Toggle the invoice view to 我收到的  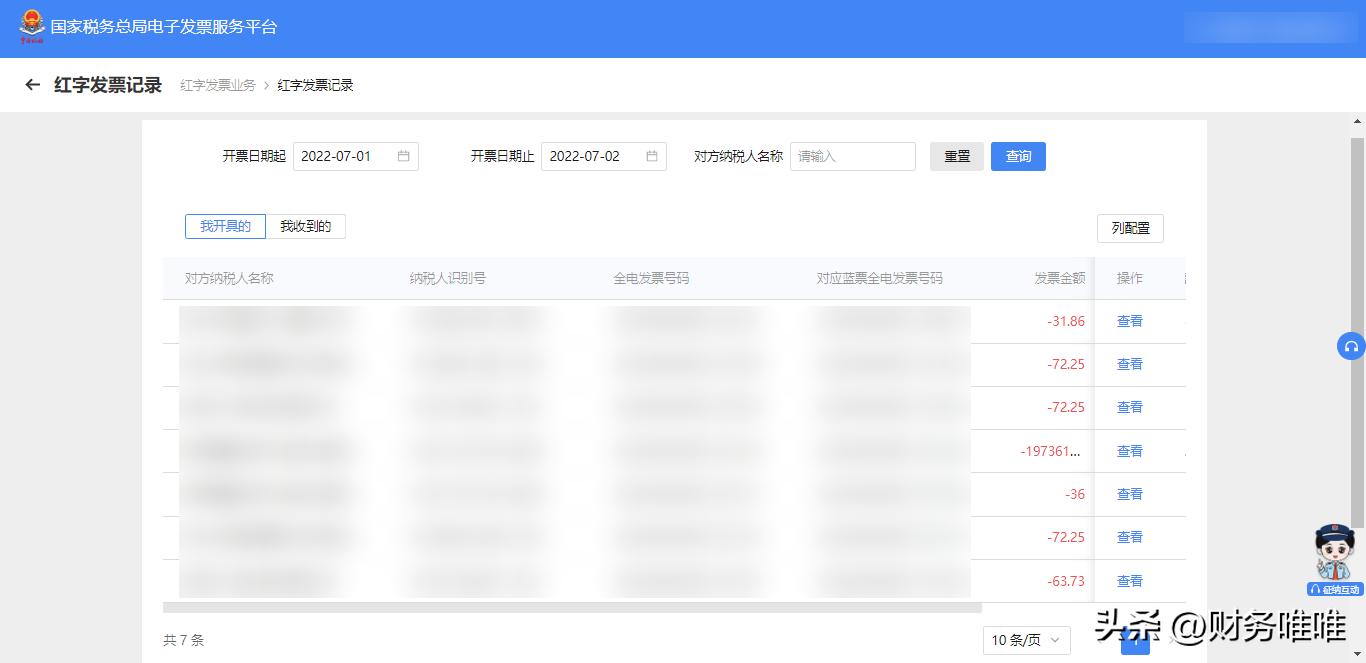tap(306, 226)
